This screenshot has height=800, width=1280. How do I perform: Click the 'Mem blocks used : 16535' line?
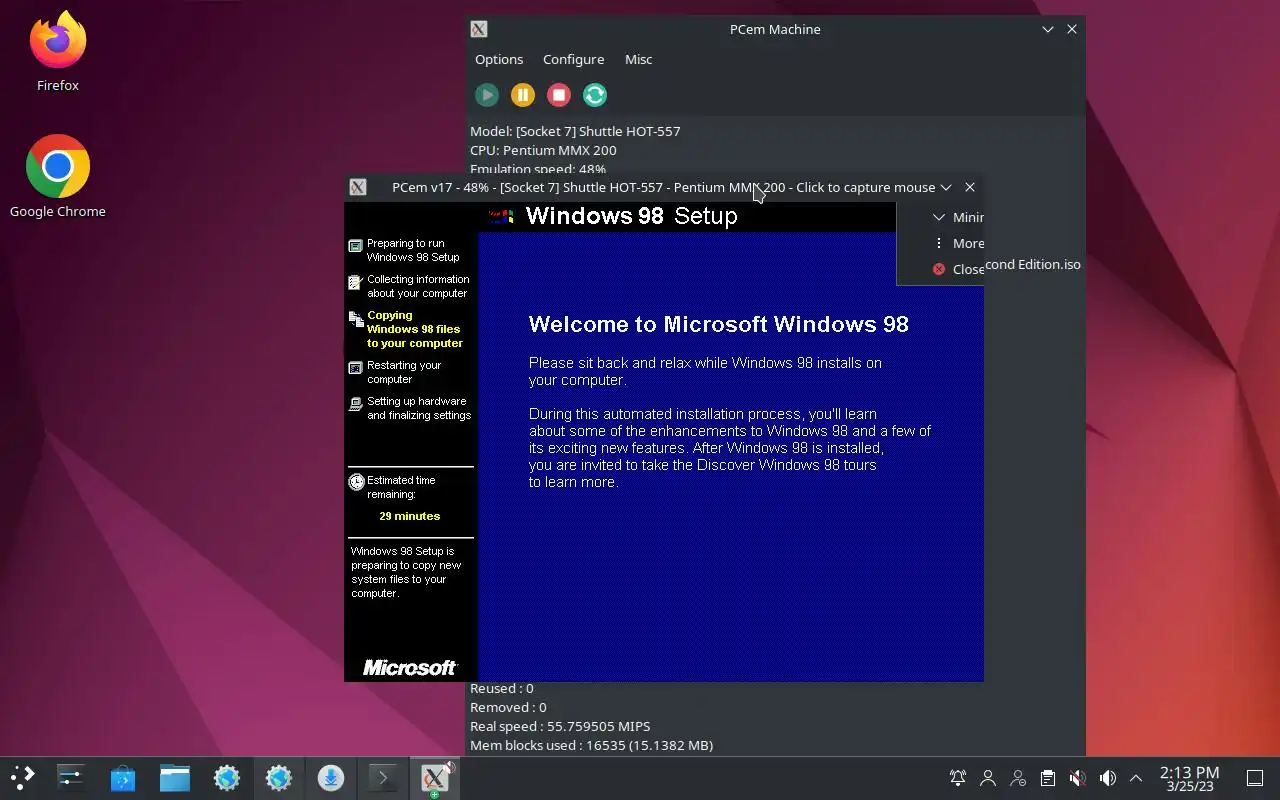591,745
